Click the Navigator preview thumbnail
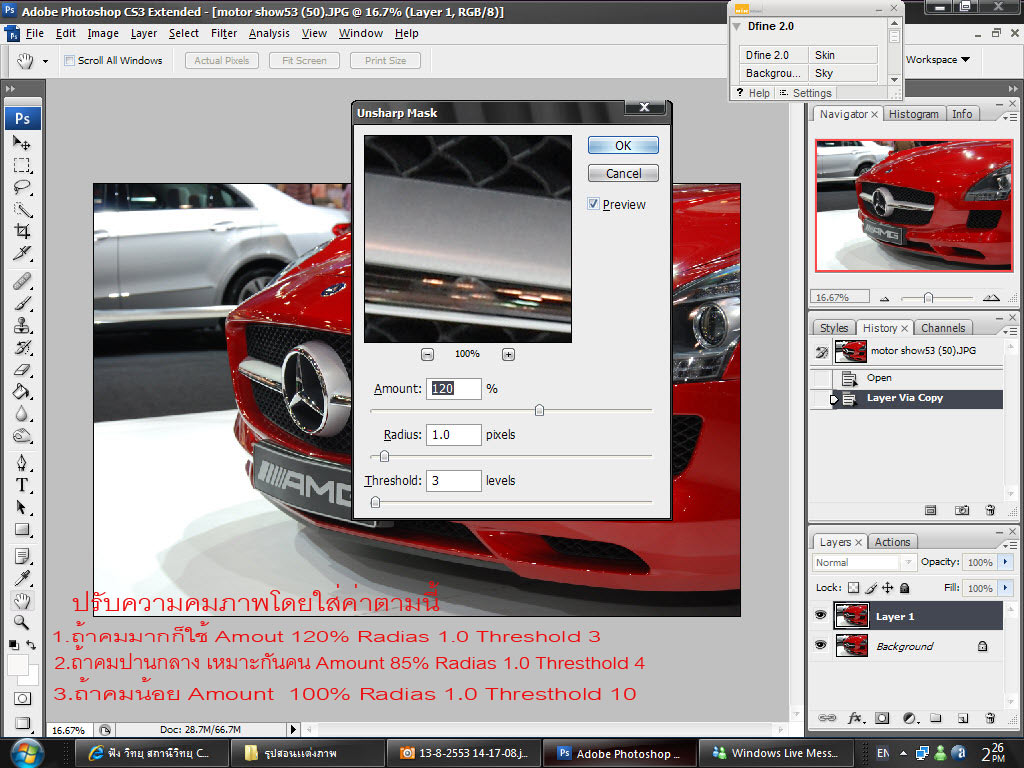This screenshot has height=768, width=1024. pos(914,205)
